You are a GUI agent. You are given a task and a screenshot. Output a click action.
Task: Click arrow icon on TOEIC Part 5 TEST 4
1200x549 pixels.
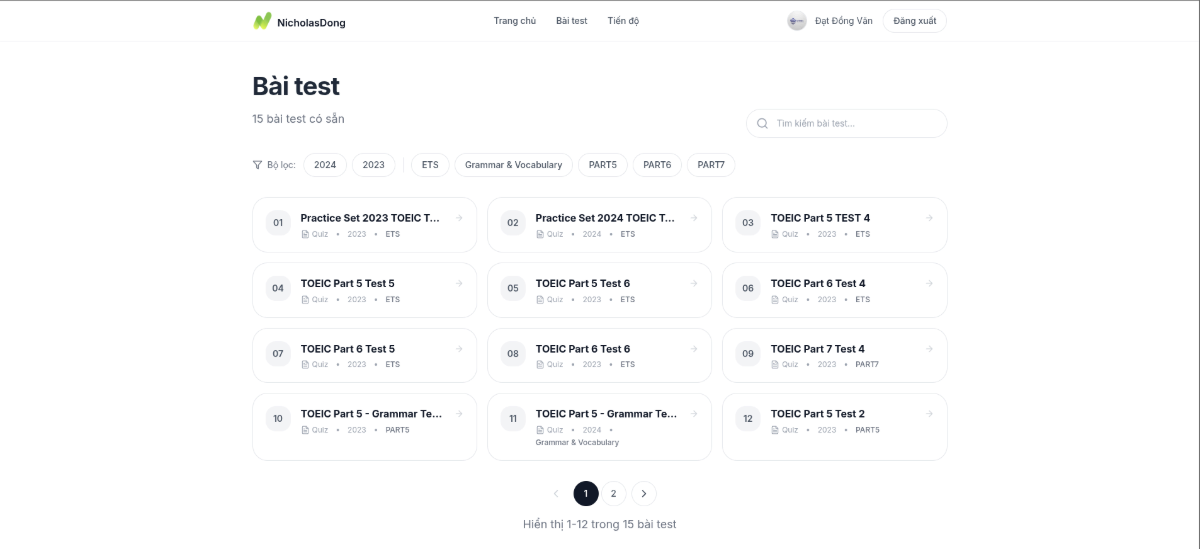pyautogui.click(x=929, y=218)
